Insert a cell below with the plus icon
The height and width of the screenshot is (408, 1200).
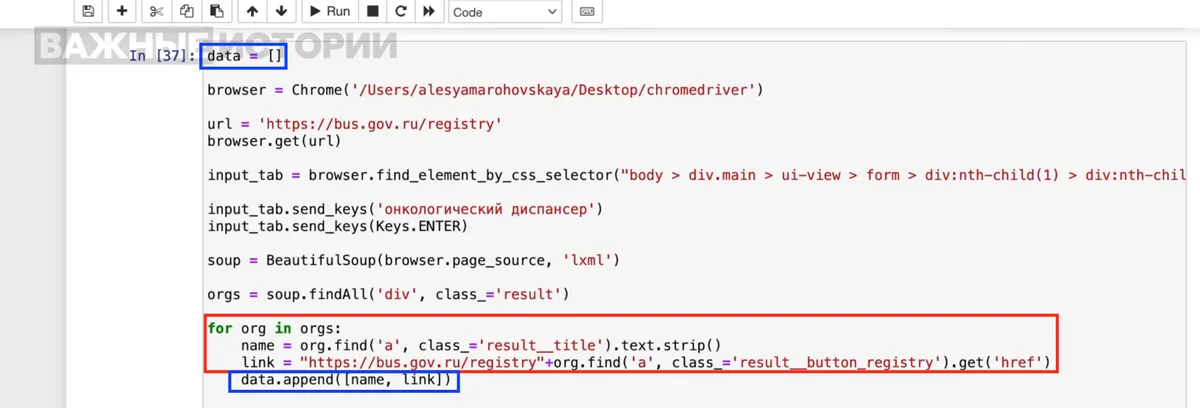pos(122,11)
